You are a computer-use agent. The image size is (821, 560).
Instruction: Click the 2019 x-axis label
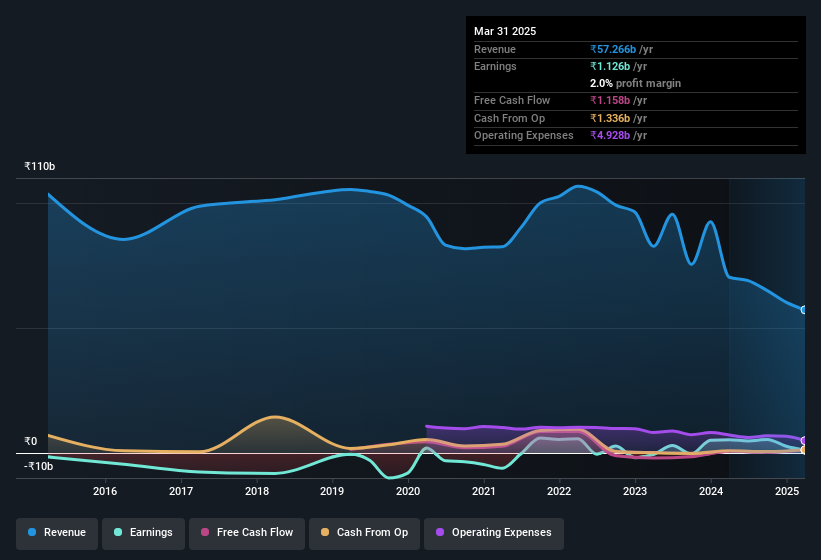click(x=332, y=491)
